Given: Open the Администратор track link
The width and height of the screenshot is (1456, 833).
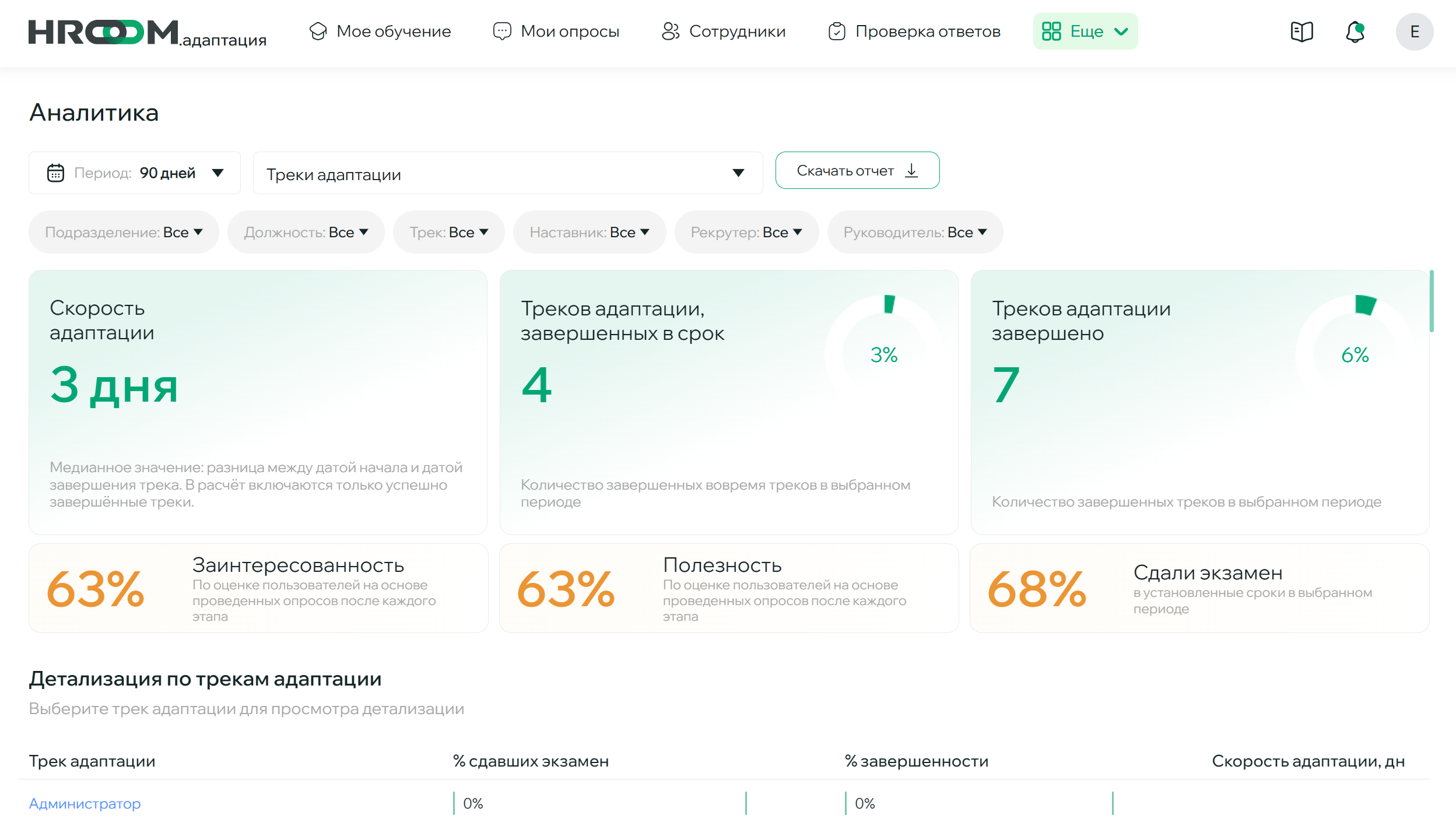Looking at the screenshot, I should tap(85, 803).
